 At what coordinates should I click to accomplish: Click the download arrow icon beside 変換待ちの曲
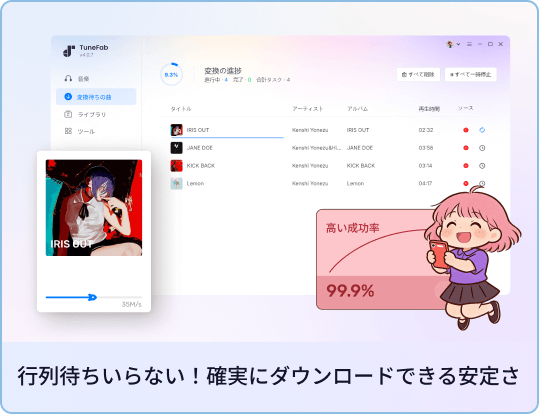click(x=68, y=97)
